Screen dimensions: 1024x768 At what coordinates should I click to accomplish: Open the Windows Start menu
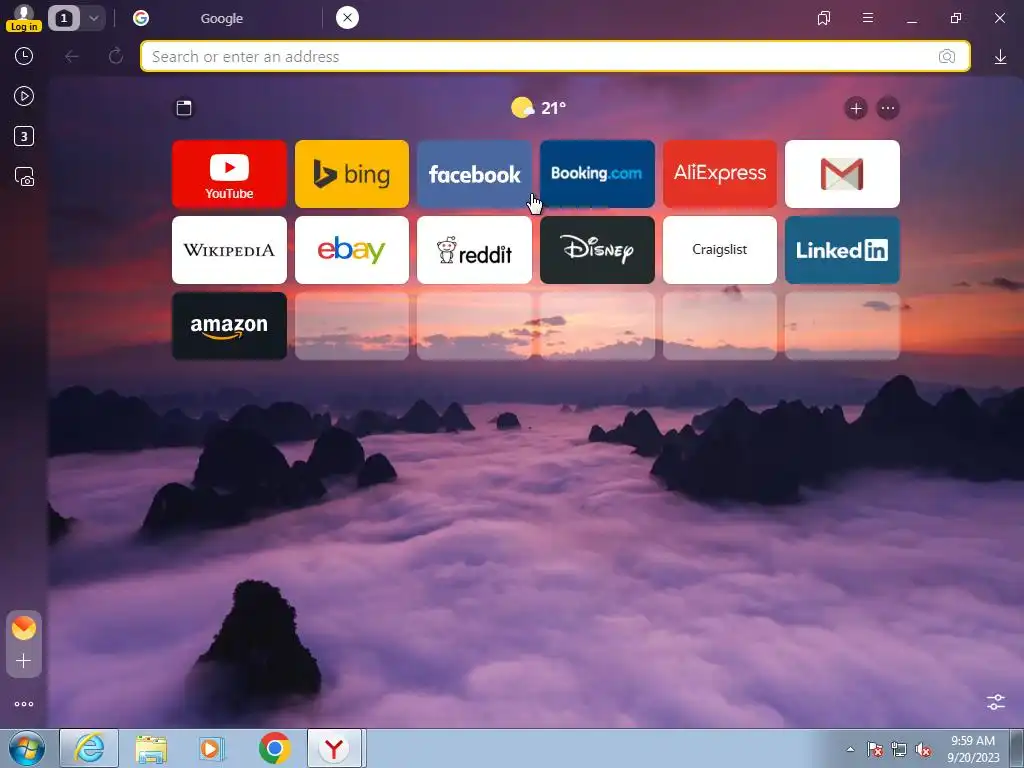pos(27,748)
